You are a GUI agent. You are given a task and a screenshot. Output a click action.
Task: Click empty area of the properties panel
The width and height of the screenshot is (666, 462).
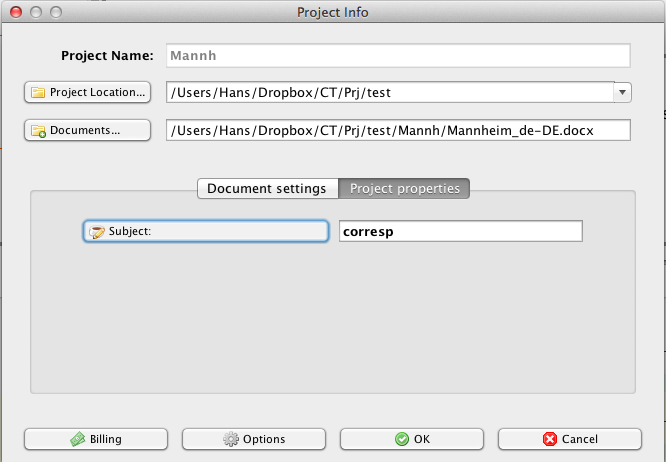point(332,320)
